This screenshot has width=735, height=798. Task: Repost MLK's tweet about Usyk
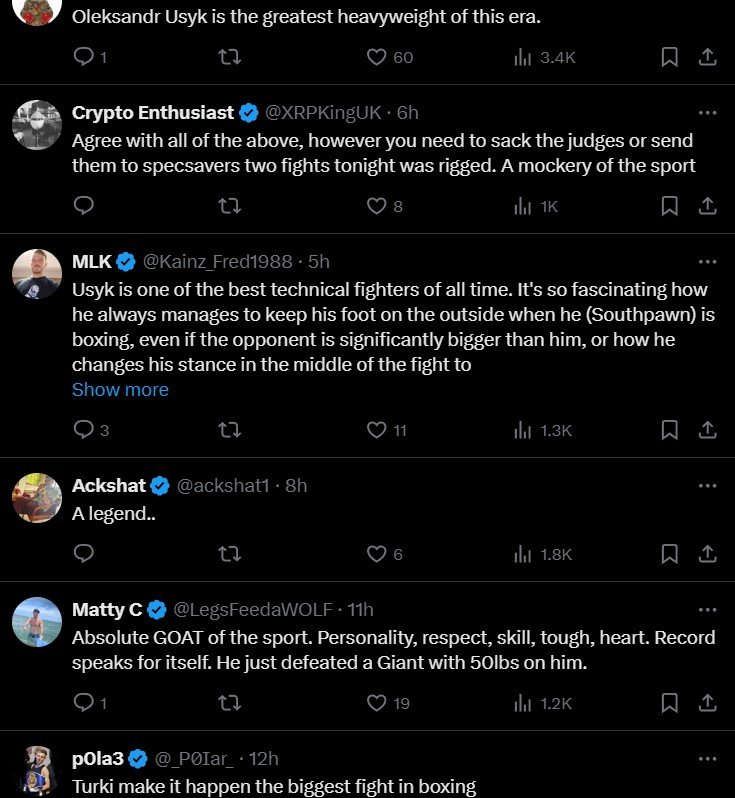(229, 430)
